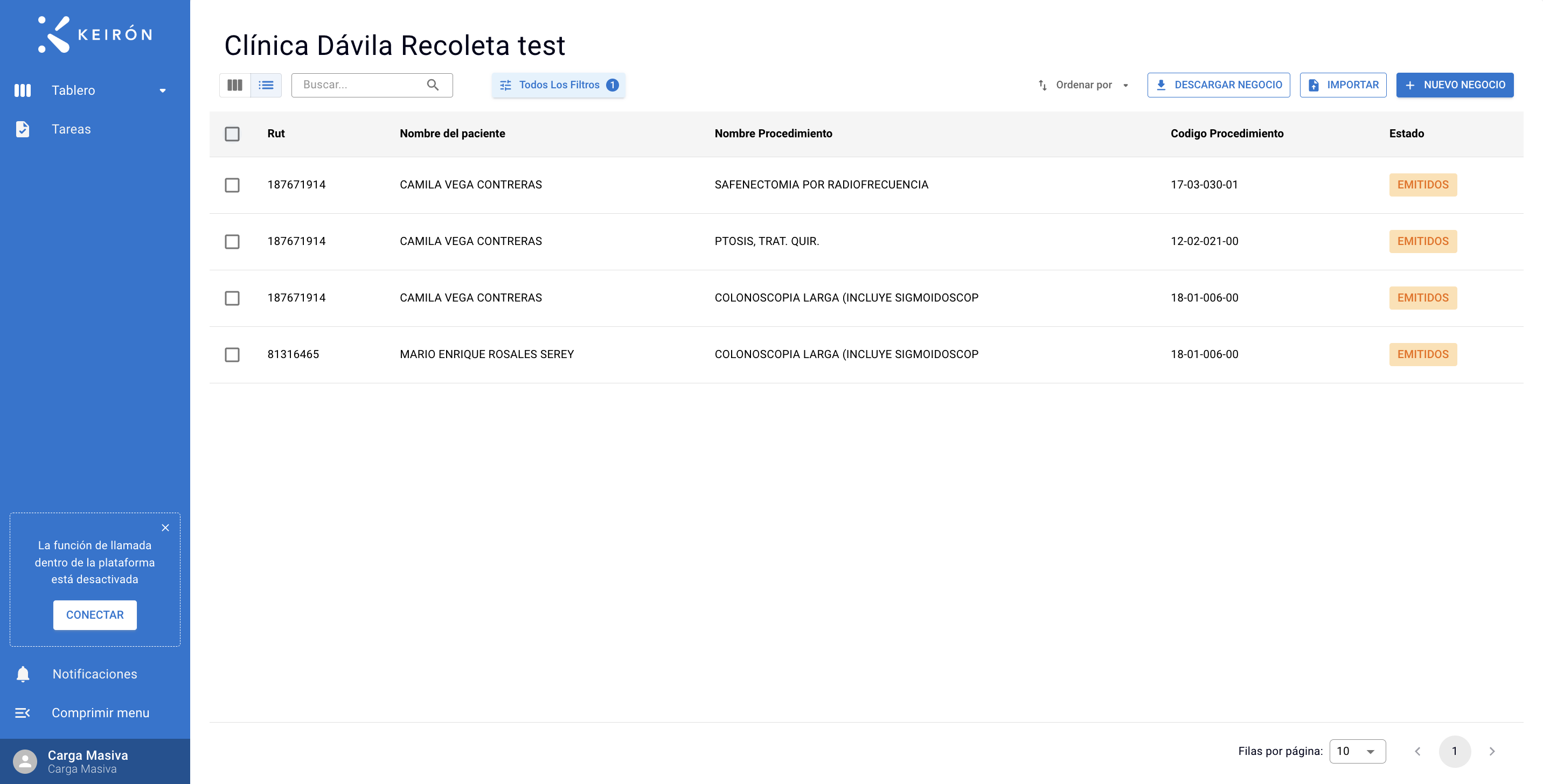Click the search magnifier icon
The image size is (1543, 784).
tap(433, 85)
